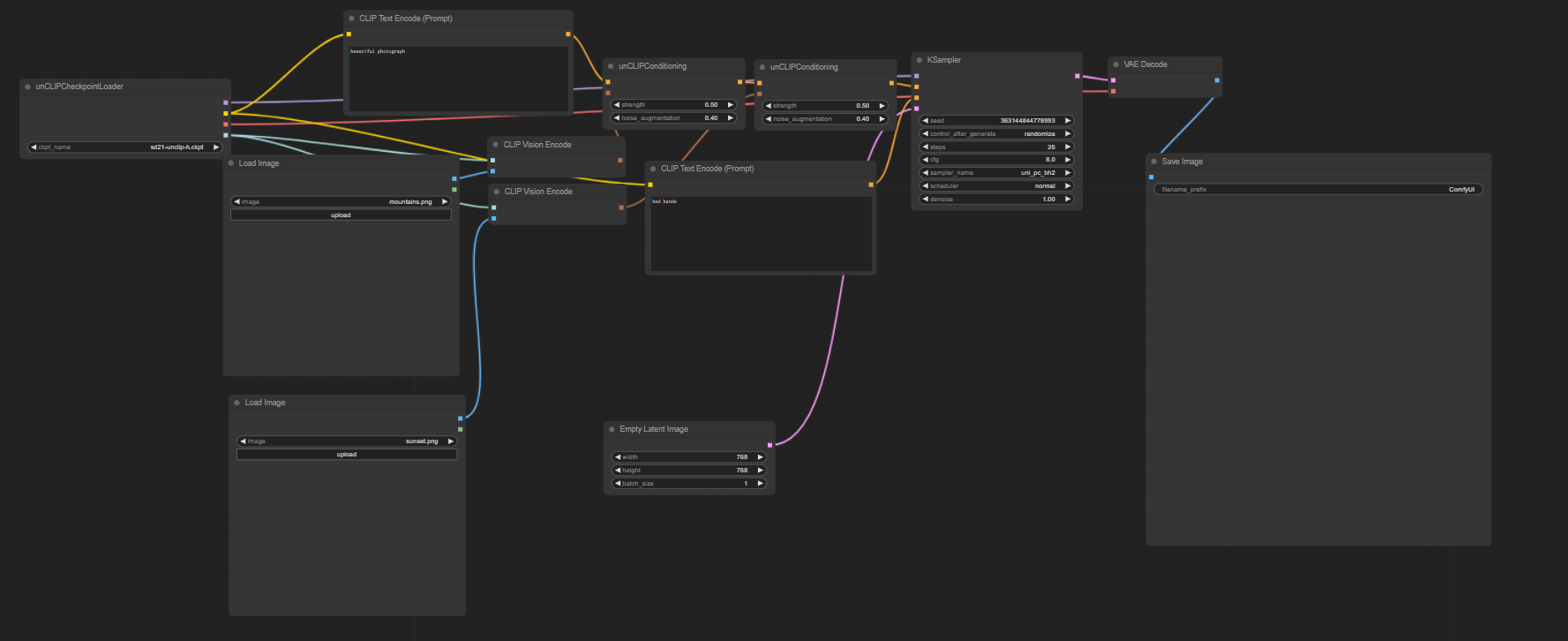Click into the 'beautiful photograph' prompt text area
The width and height of the screenshot is (1568, 641).
(458, 79)
